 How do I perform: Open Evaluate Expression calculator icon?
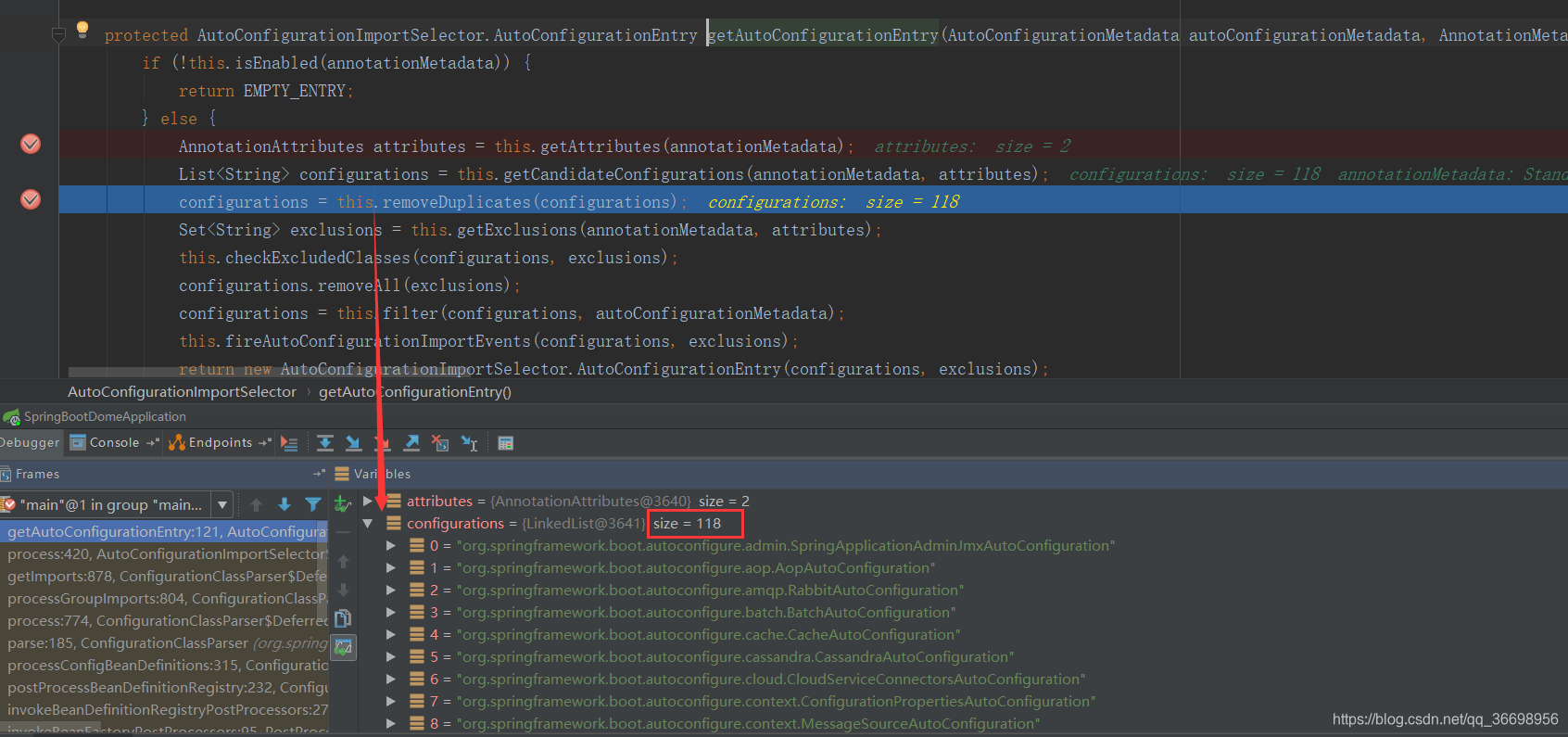pyautogui.click(x=506, y=443)
